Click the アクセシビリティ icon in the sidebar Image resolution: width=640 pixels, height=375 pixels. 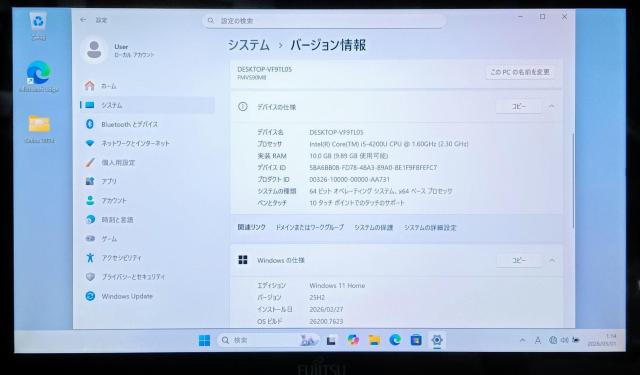point(90,257)
